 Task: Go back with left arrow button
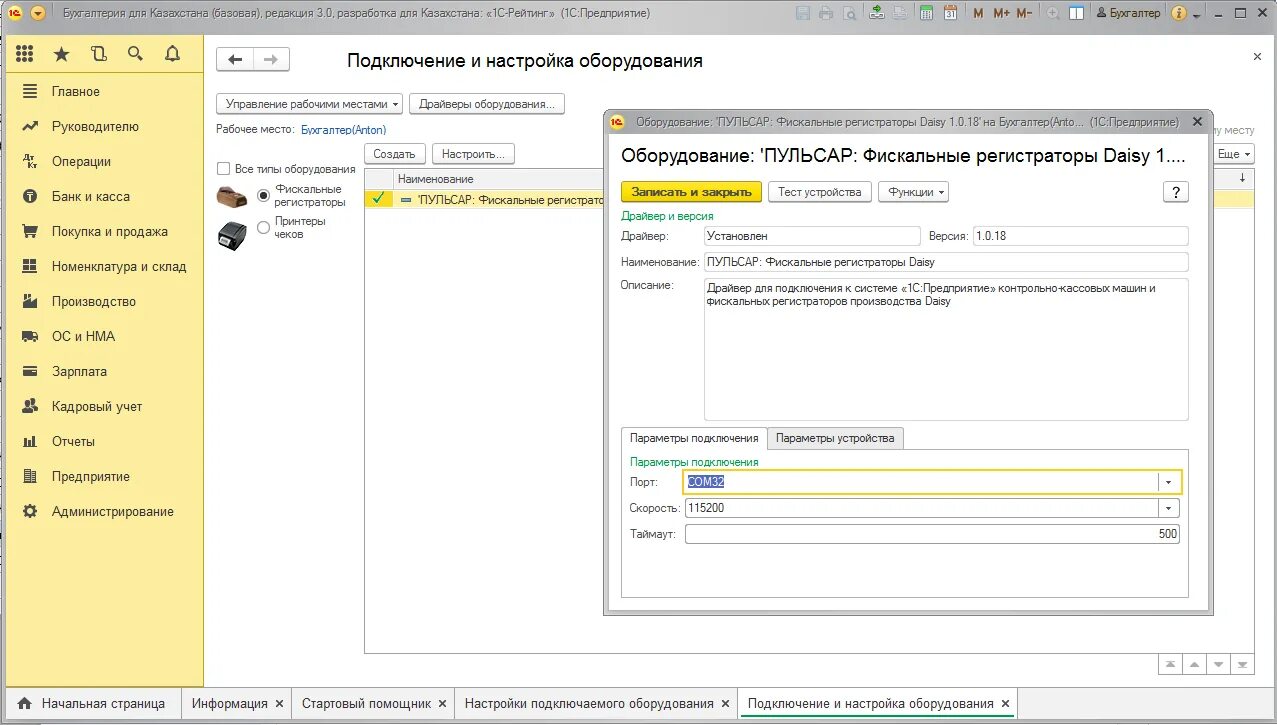click(235, 60)
